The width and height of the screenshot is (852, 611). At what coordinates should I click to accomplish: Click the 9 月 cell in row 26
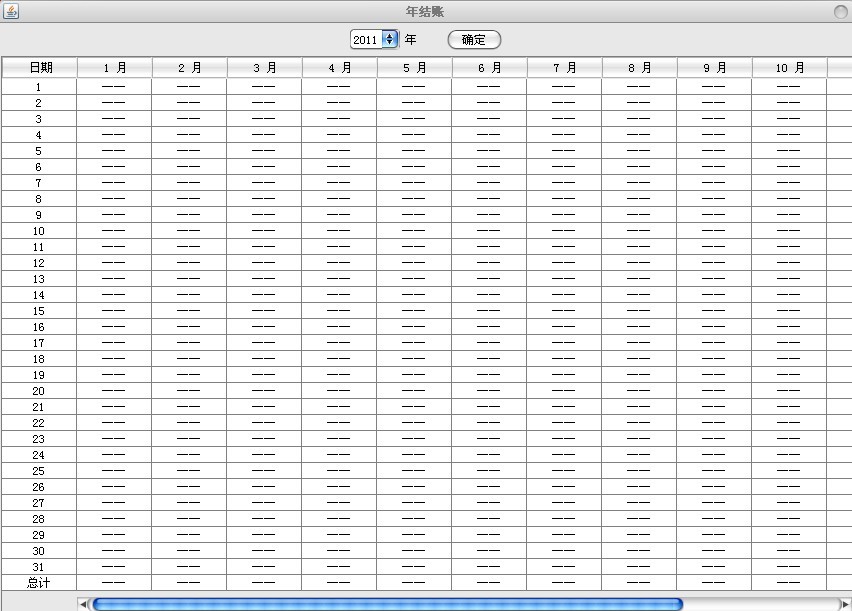coord(713,487)
